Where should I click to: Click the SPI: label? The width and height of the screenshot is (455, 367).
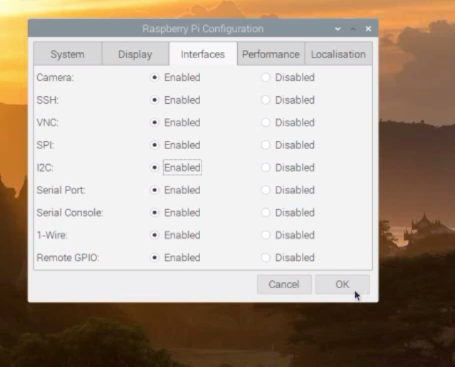click(45, 145)
